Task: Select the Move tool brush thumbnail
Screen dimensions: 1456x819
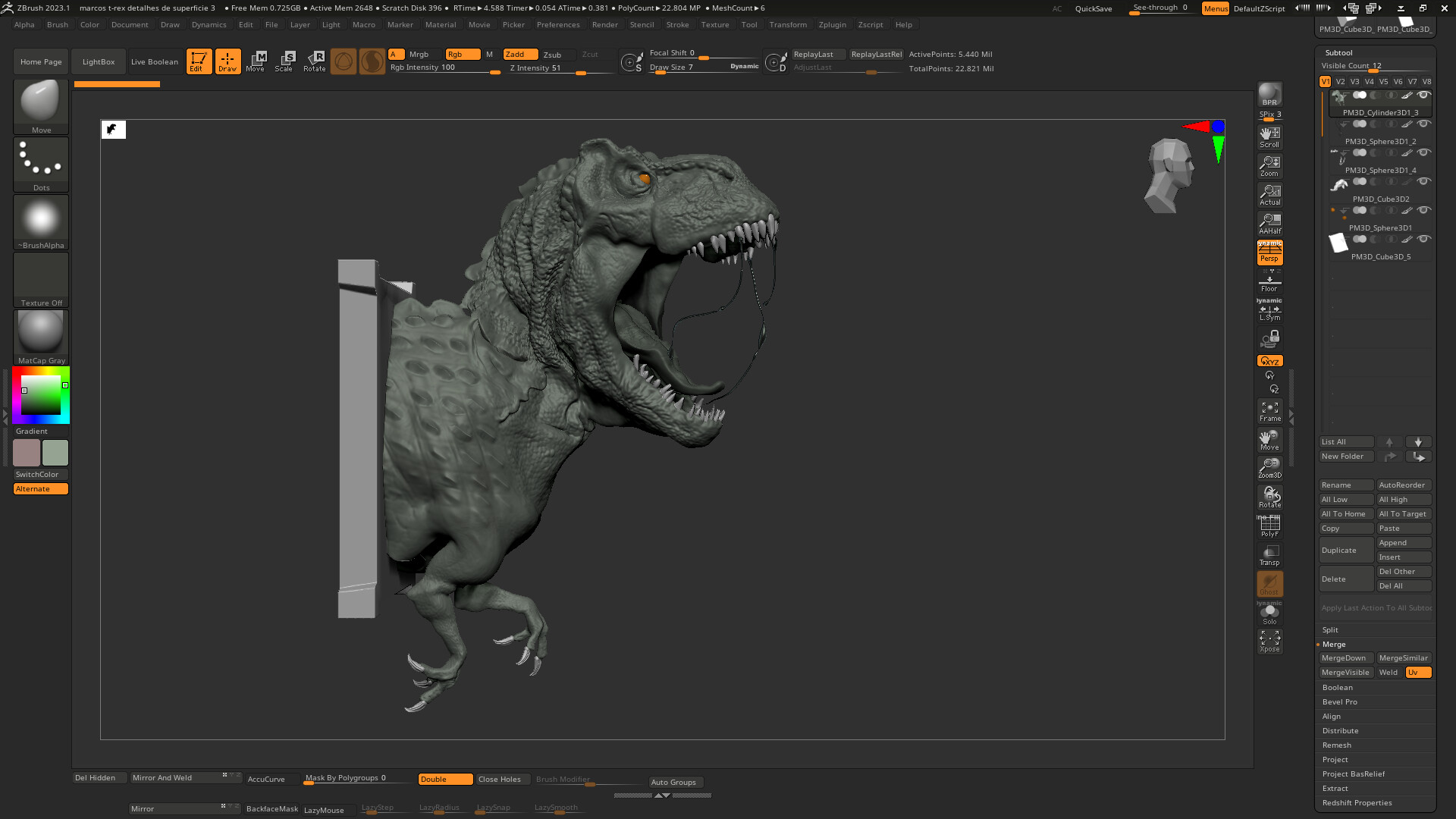Action: click(40, 101)
